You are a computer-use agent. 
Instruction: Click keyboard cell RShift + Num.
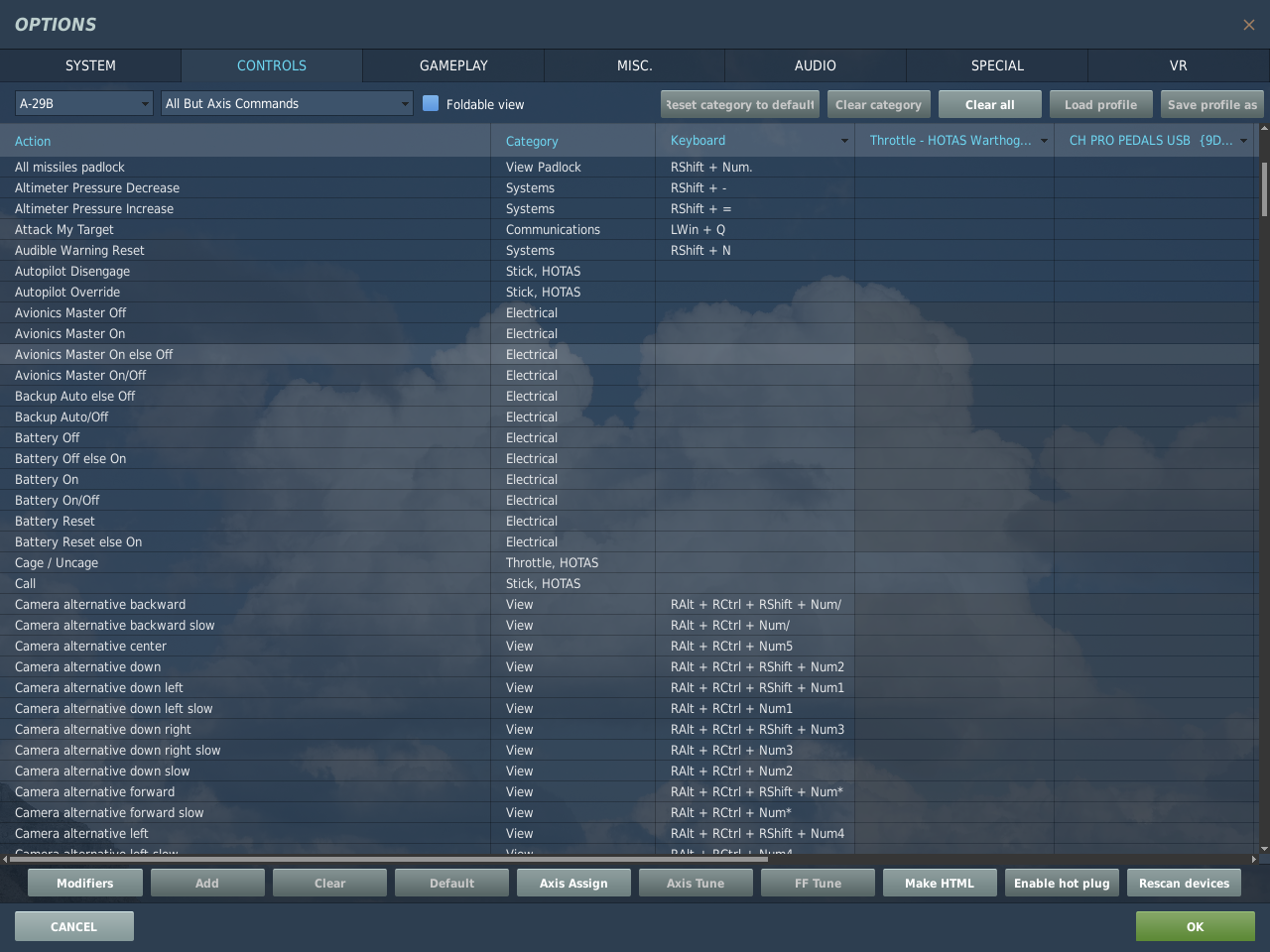(x=755, y=167)
